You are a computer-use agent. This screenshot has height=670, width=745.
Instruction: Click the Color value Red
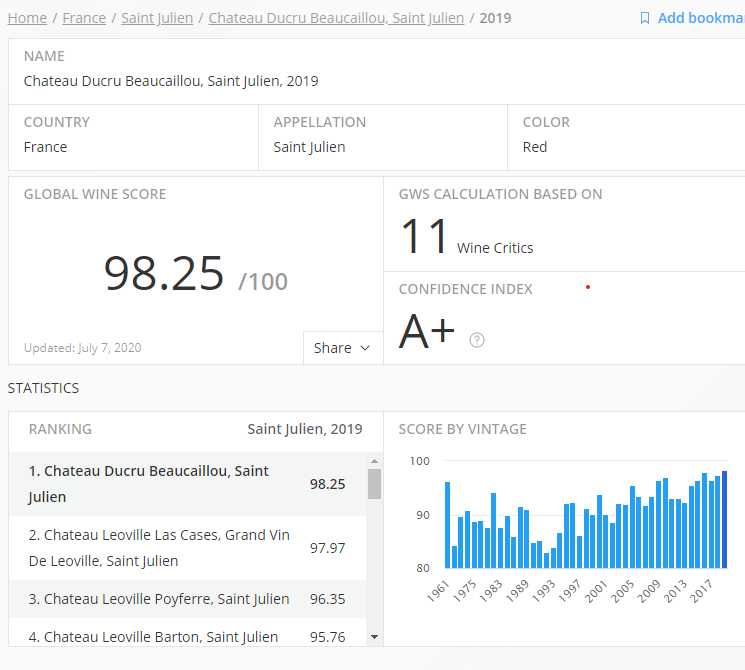tap(535, 147)
